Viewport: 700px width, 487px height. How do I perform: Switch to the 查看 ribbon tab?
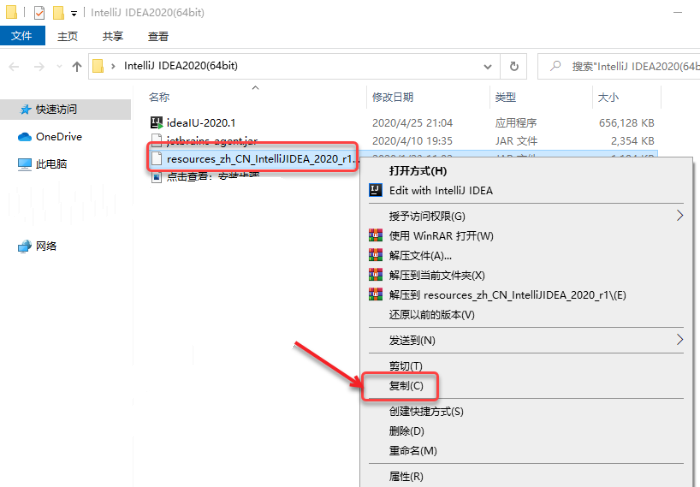158,36
